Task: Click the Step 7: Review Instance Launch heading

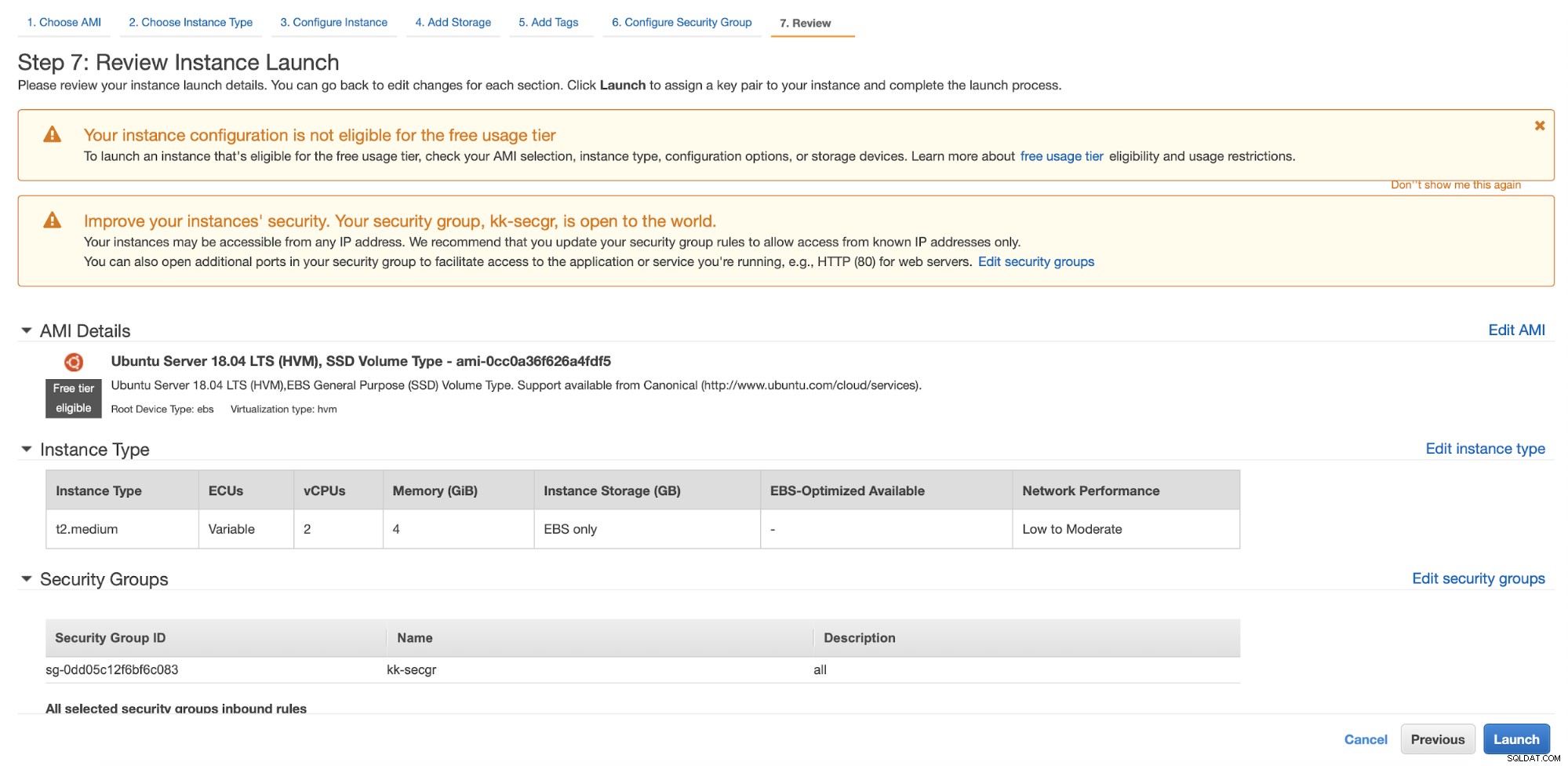Action: pyautogui.click(x=178, y=62)
